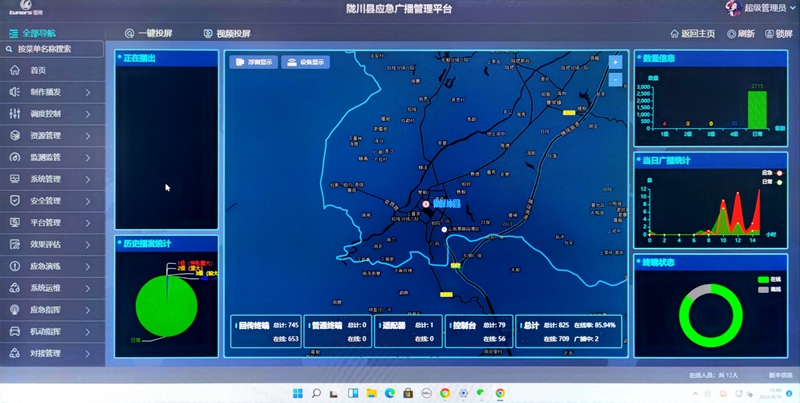Open the 效果评估 menu item

pos(45,244)
